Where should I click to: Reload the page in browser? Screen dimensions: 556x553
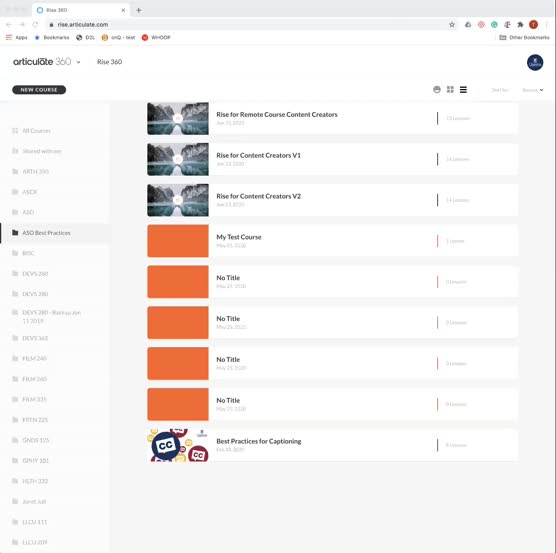35,24
